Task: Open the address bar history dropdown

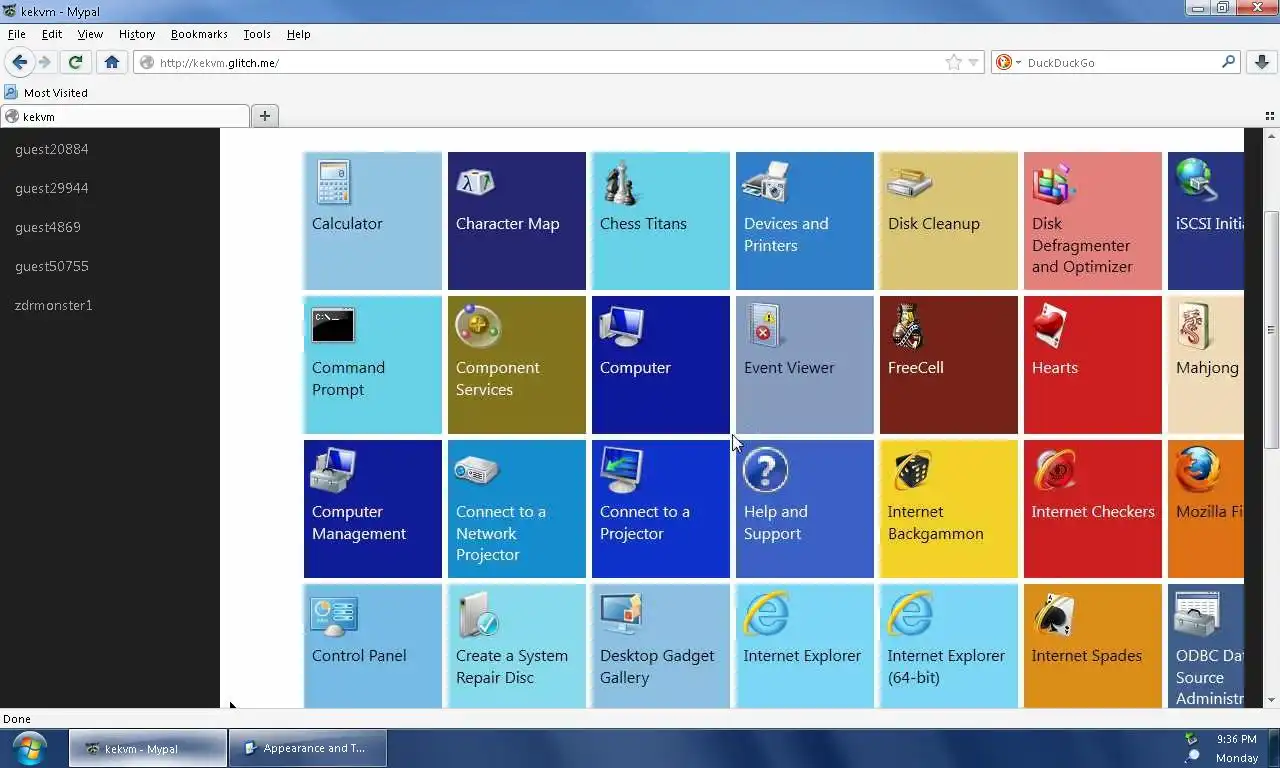Action: coord(973,62)
